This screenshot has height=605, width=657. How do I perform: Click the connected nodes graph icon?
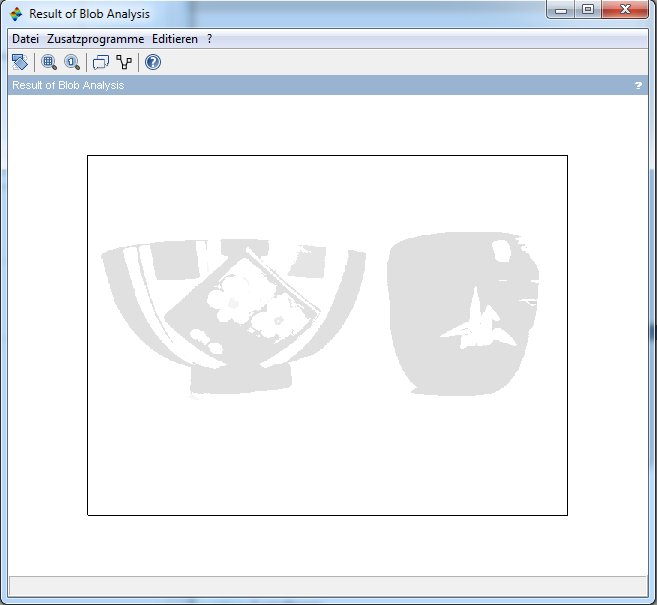pyautogui.click(x=124, y=62)
